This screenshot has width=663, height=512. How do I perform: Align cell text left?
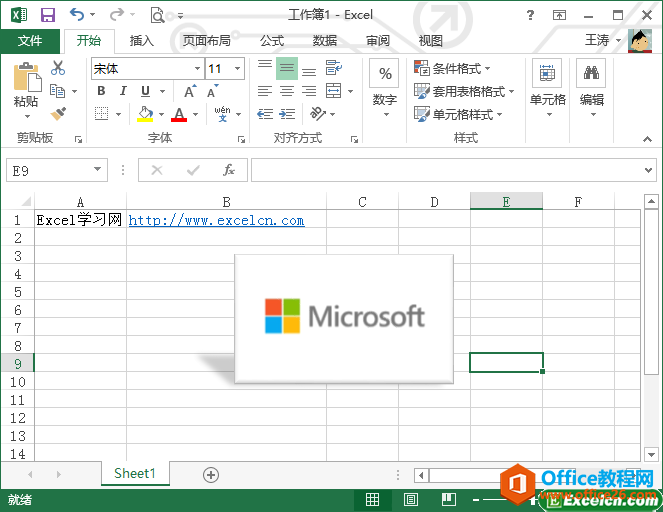[265, 91]
